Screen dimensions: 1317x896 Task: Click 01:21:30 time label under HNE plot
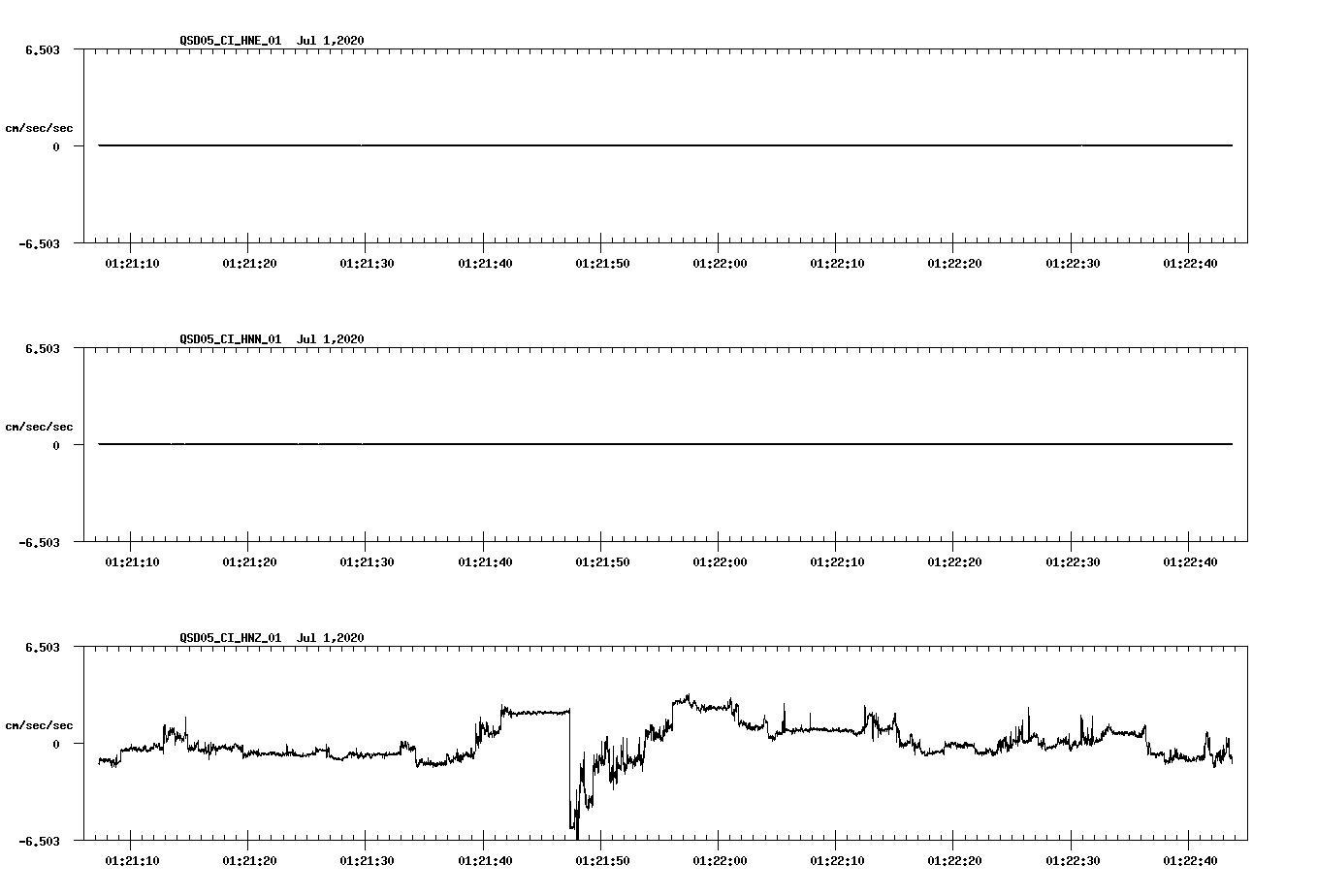pos(367,264)
